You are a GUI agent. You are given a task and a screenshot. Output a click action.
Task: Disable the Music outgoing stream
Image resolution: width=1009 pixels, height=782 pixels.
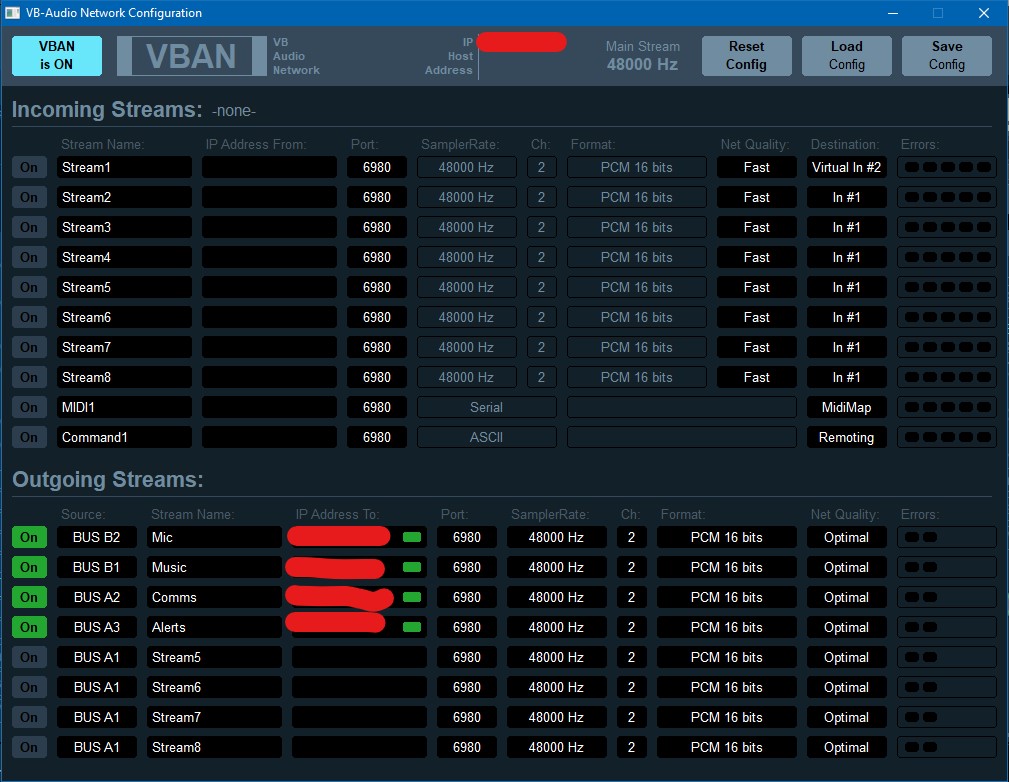(x=28, y=567)
